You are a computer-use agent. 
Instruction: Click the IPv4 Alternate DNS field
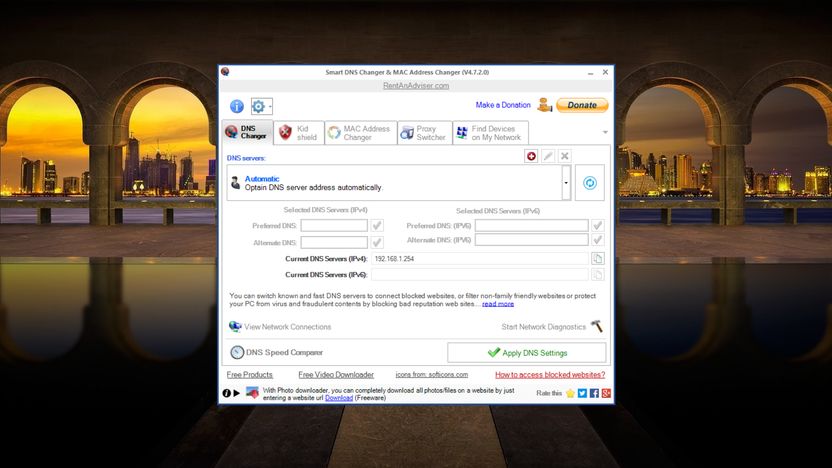[334, 242]
